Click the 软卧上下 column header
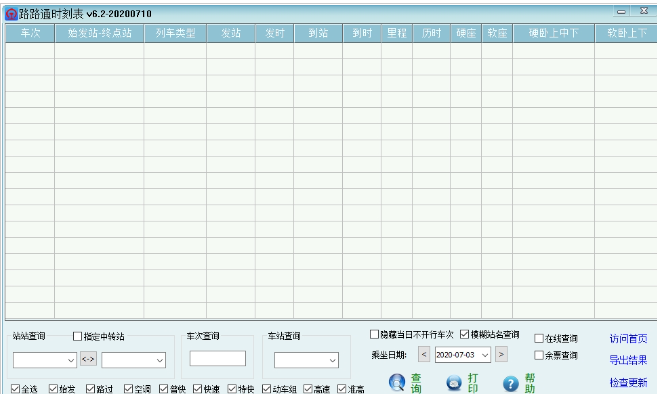The image size is (657, 394). pos(626,33)
